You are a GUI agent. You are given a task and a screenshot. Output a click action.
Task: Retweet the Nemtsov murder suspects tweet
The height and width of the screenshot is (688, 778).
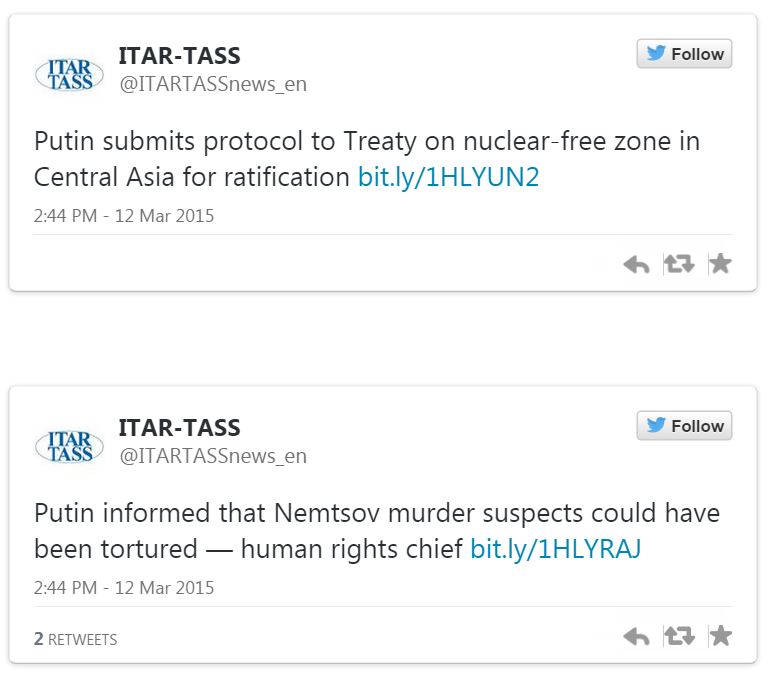pos(679,636)
